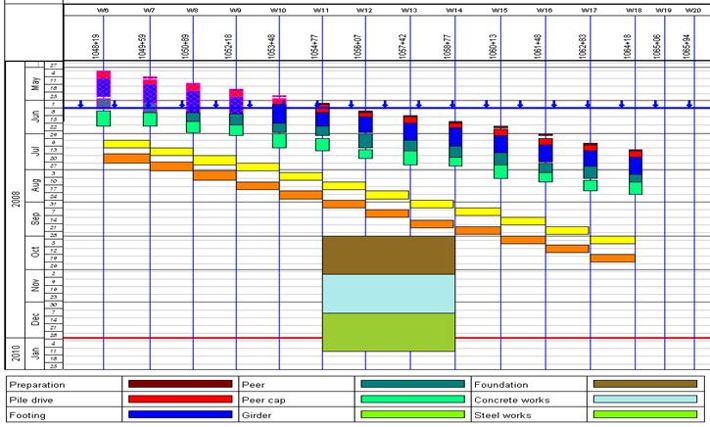
Task: Select the Sep month row label
Action: click(x=35, y=219)
